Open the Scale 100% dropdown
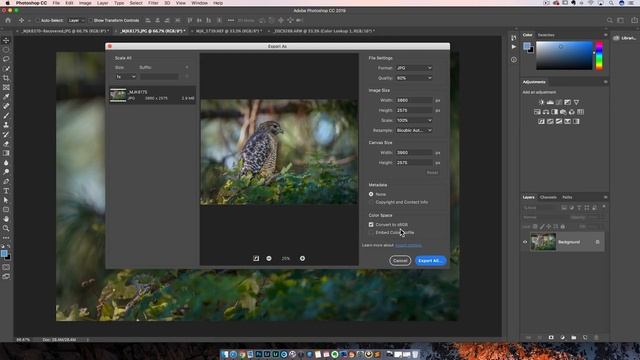This screenshot has height=360, width=640. point(414,120)
